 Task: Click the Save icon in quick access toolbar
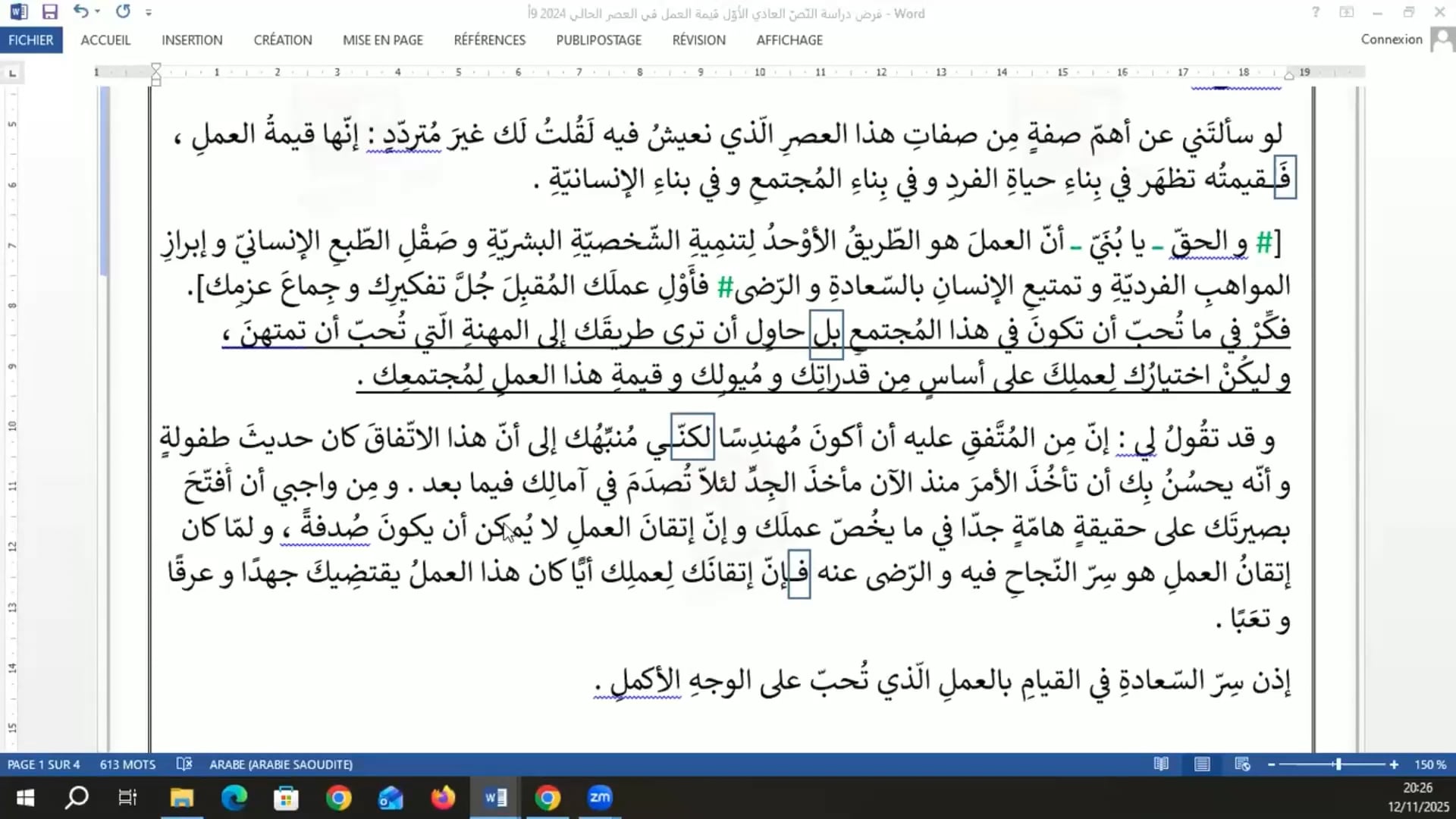50,12
